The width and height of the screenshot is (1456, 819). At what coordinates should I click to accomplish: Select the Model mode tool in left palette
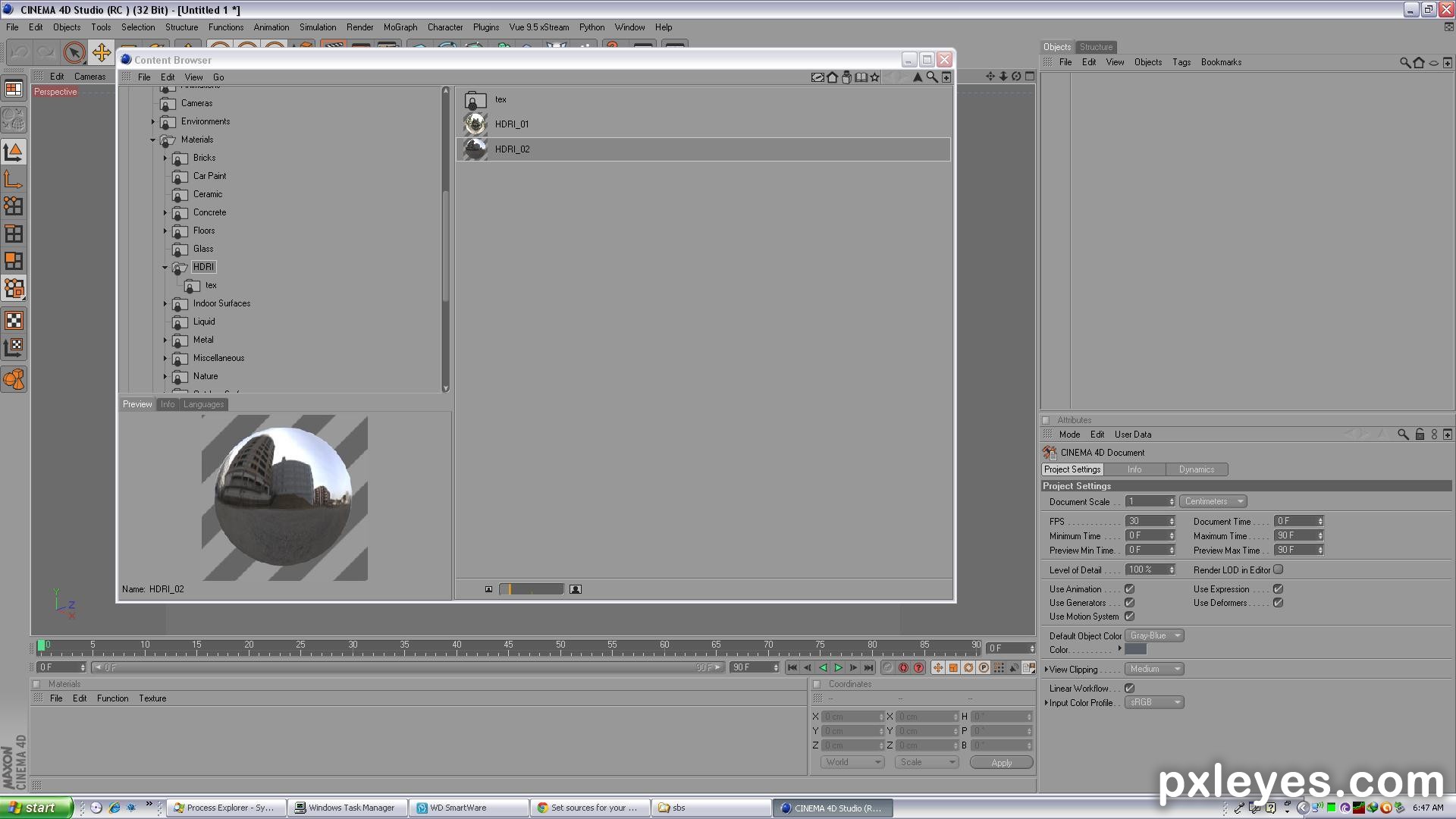[x=14, y=152]
